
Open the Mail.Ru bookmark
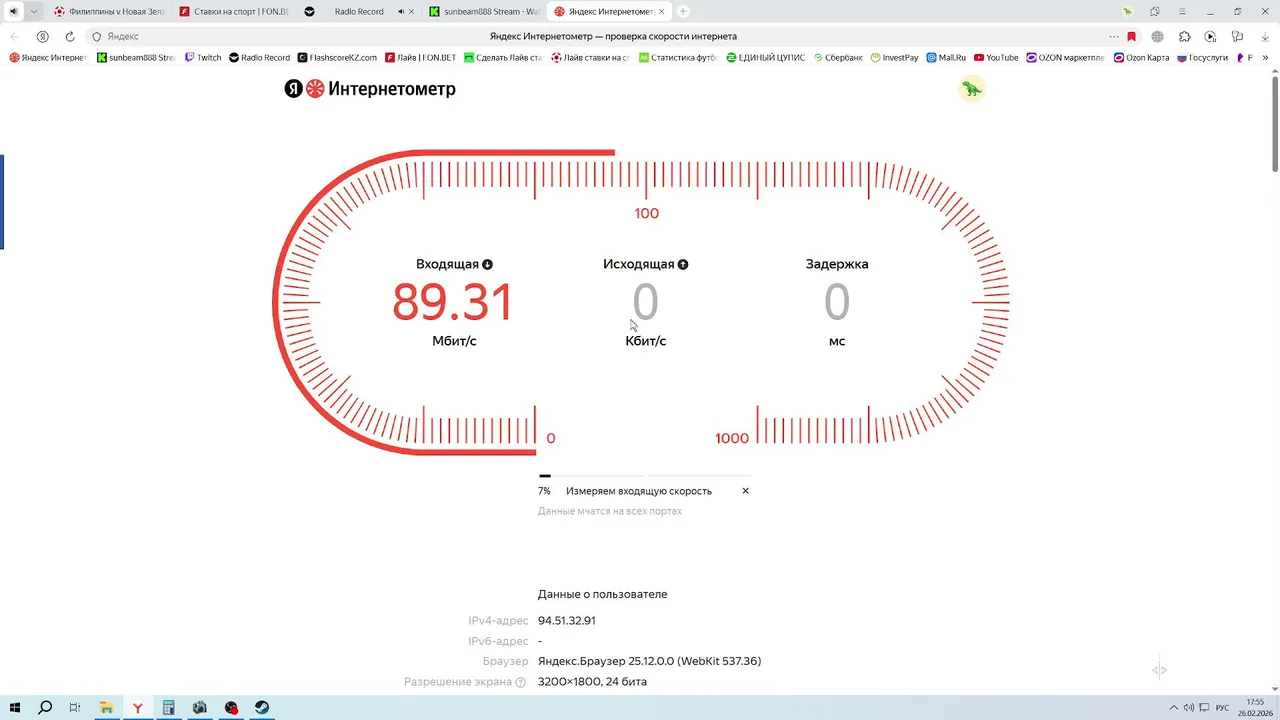tap(946, 57)
